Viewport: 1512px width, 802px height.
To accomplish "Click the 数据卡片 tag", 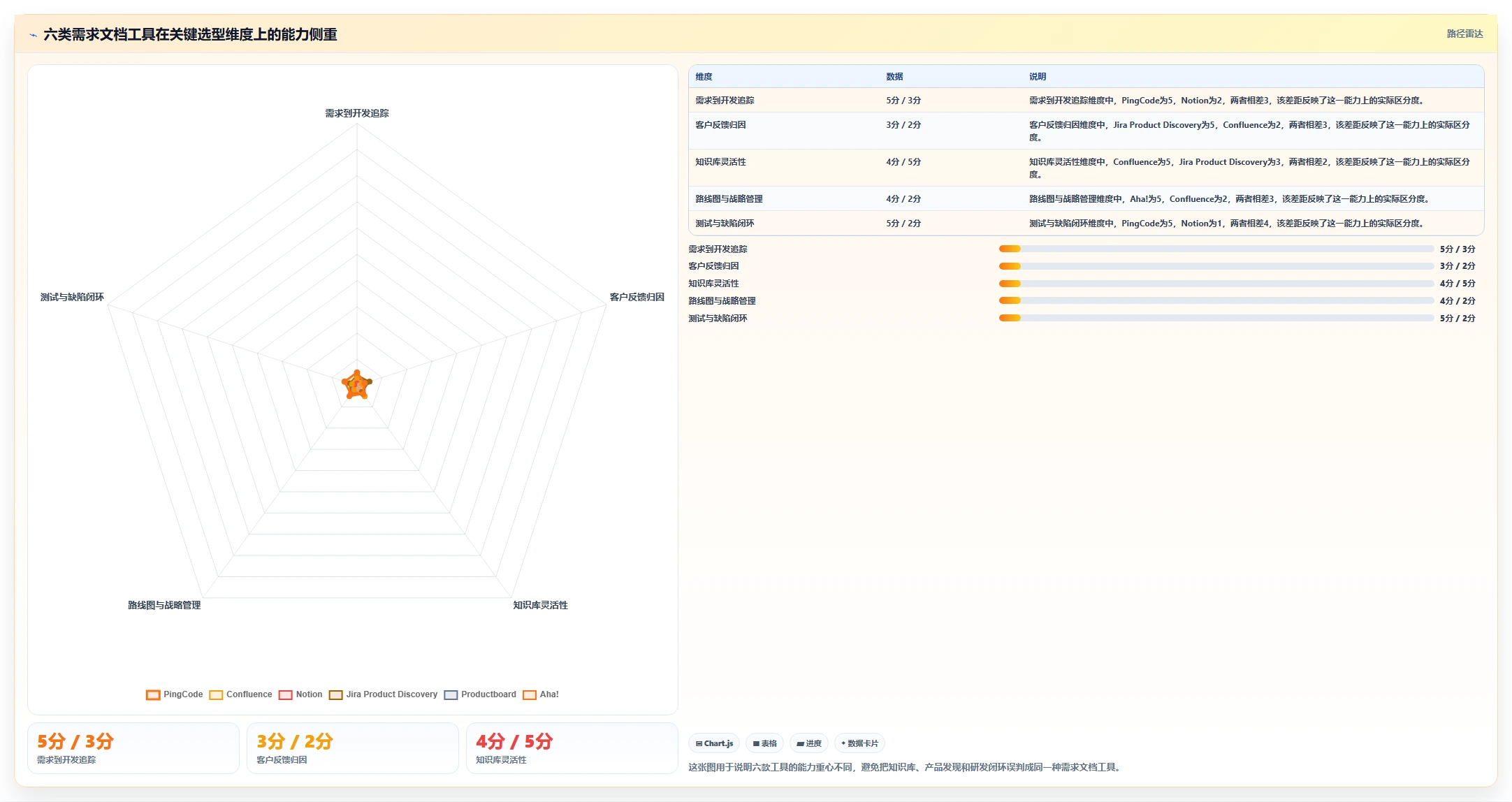I will [x=859, y=743].
